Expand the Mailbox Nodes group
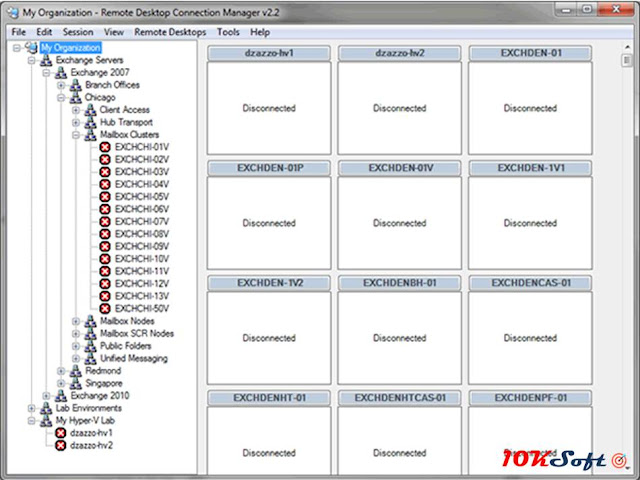Screen dimensions: 640x480 point(76,321)
